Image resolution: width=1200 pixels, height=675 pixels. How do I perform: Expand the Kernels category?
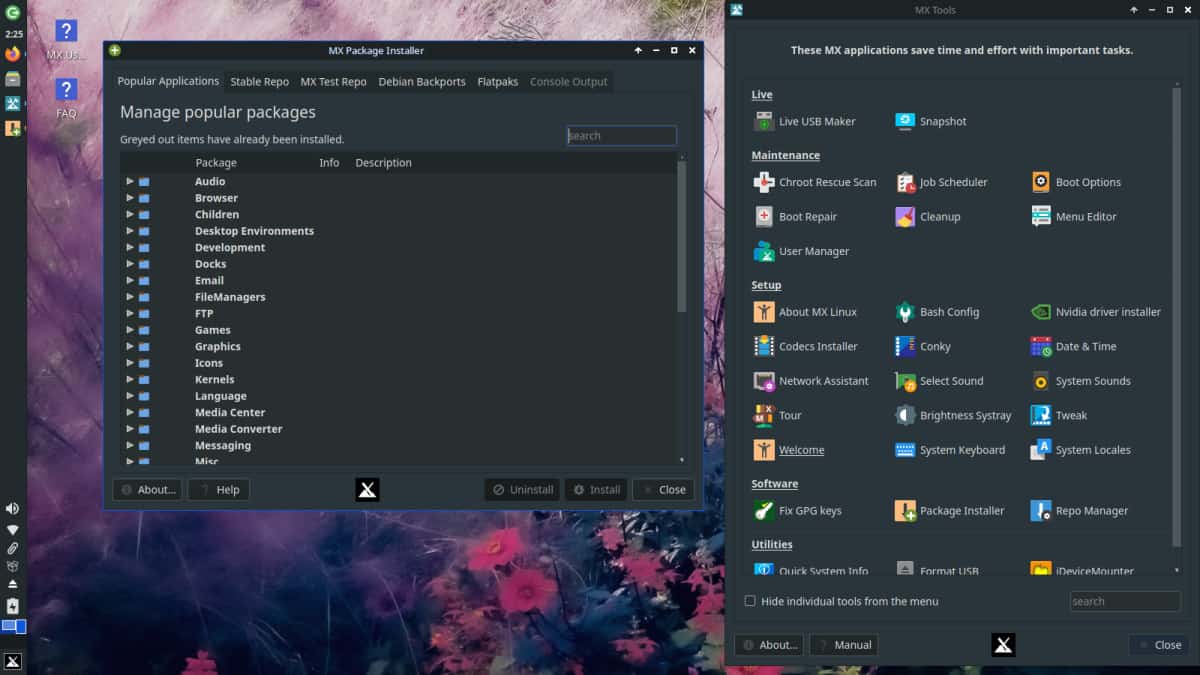(x=129, y=379)
